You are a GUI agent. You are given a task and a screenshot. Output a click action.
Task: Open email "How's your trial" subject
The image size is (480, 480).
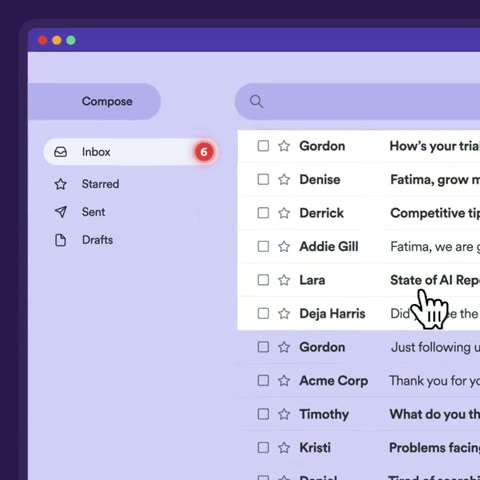pos(435,146)
